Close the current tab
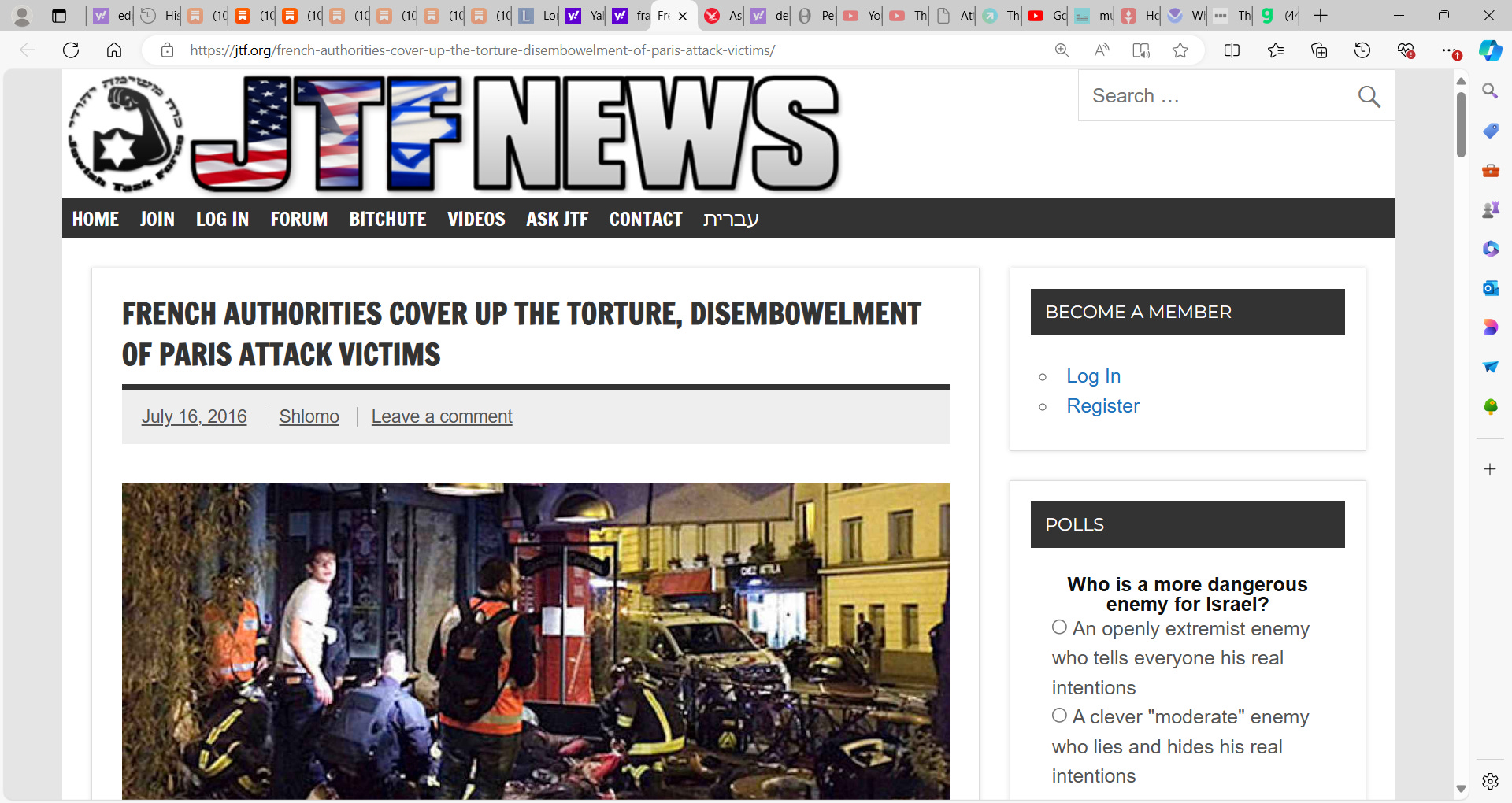 [x=683, y=16]
